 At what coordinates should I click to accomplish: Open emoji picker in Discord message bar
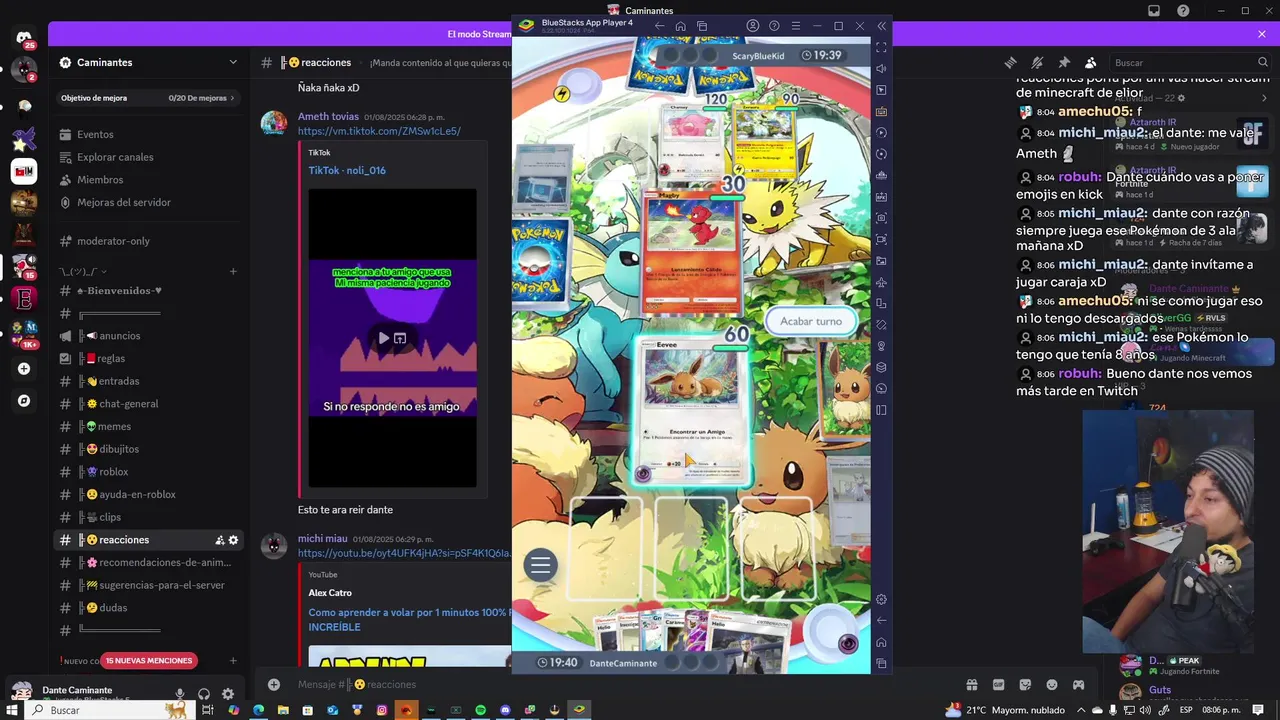coord(1052,685)
